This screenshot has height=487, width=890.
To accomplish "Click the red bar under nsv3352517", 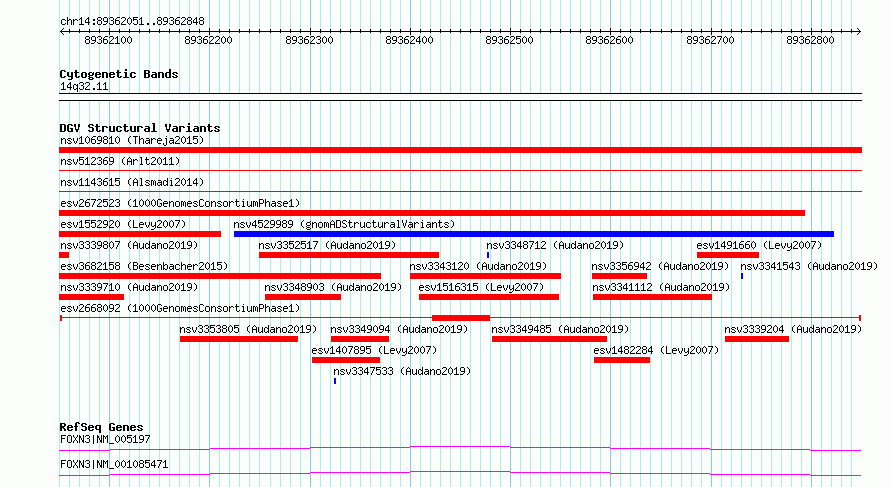I will (349, 255).
